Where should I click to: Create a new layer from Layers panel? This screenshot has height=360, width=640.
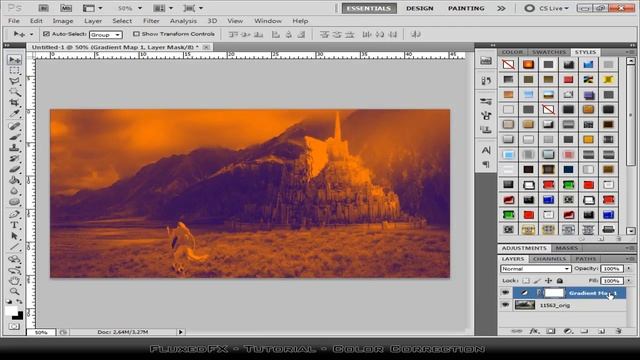click(602, 331)
